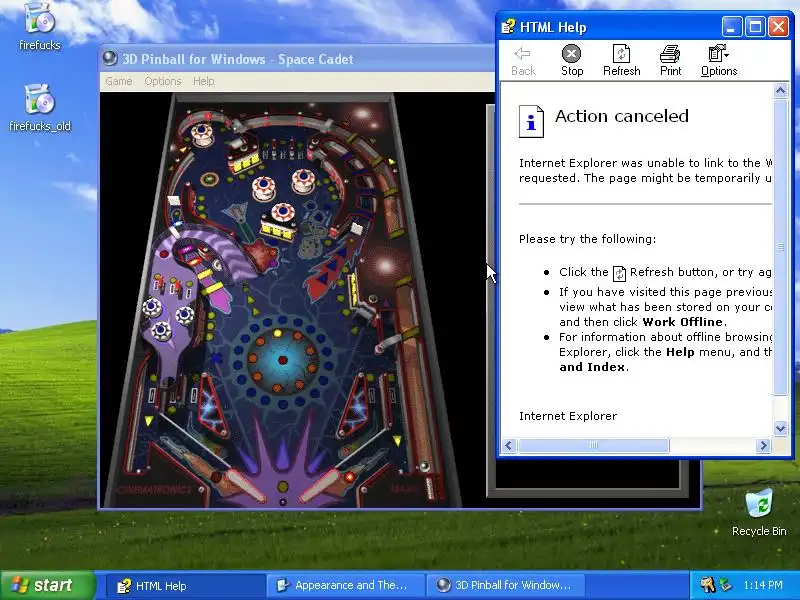Screen dimensions: 800x600
Task: Click the keys icon in system tray
Action: pos(707,585)
